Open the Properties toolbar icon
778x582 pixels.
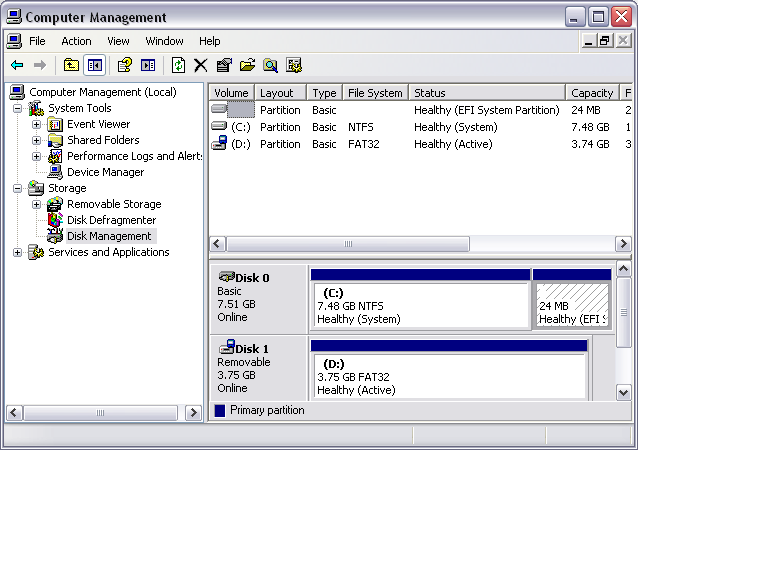coord(224,65)
